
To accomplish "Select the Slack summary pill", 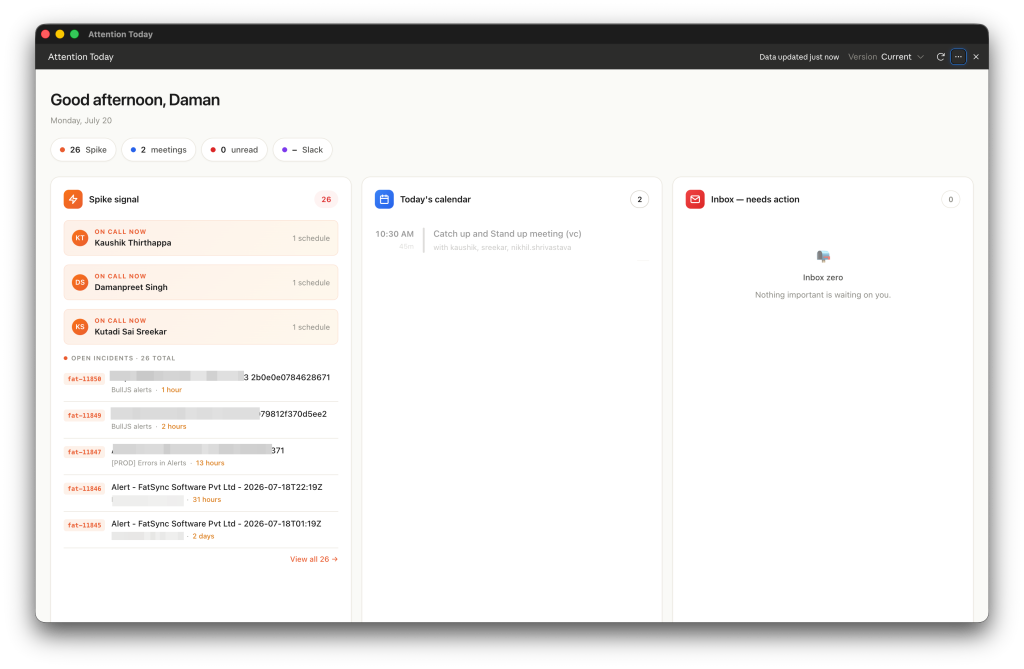I will click(x=302, y=150).
